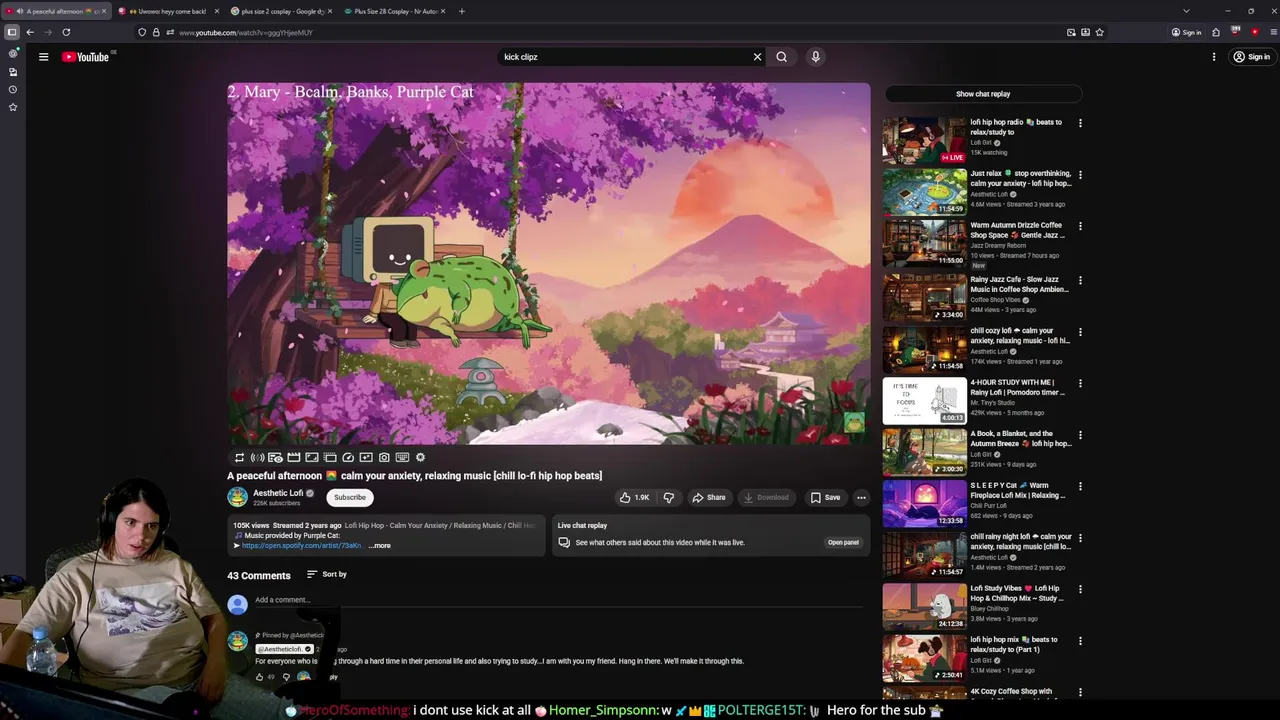The image size is (1280, 720).
Task: Open the Spotify artist link in description
Action: coord(301,546)
